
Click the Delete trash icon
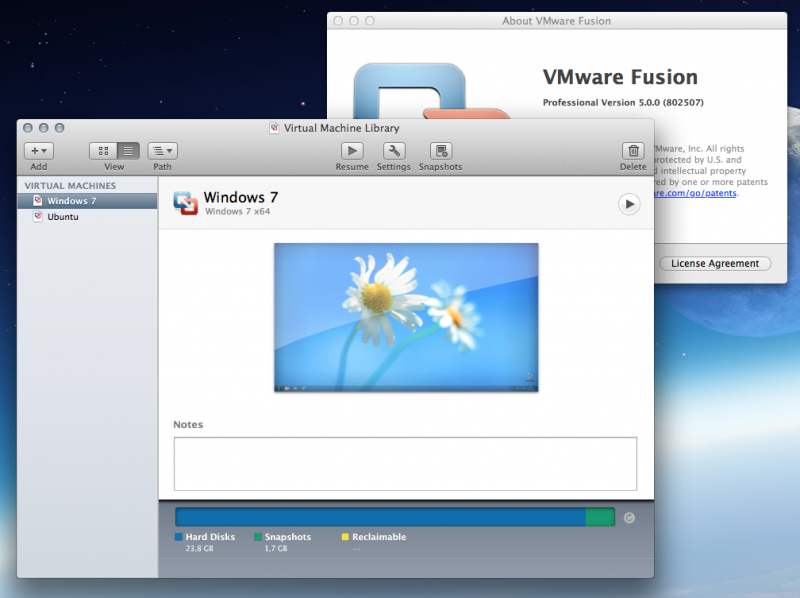coord(633,151)
